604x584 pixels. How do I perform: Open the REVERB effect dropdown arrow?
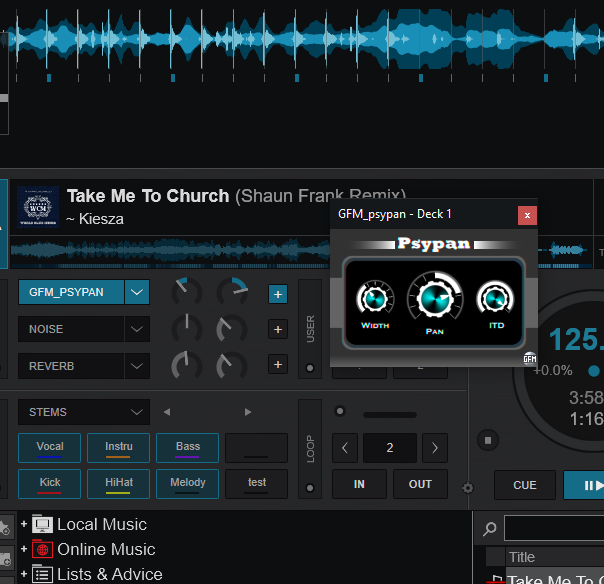click(137, 366)
